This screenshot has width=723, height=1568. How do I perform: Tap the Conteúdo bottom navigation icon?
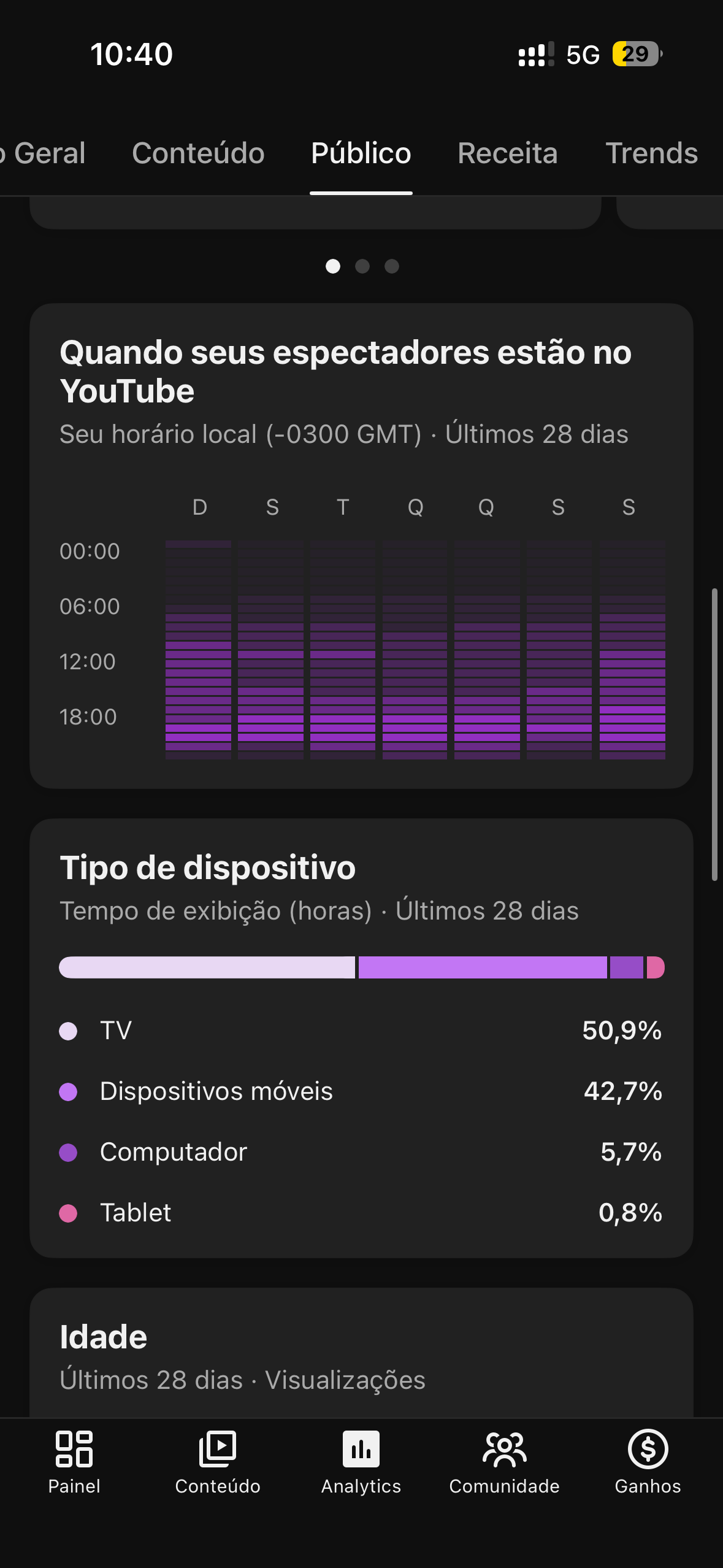point(218,1449)
